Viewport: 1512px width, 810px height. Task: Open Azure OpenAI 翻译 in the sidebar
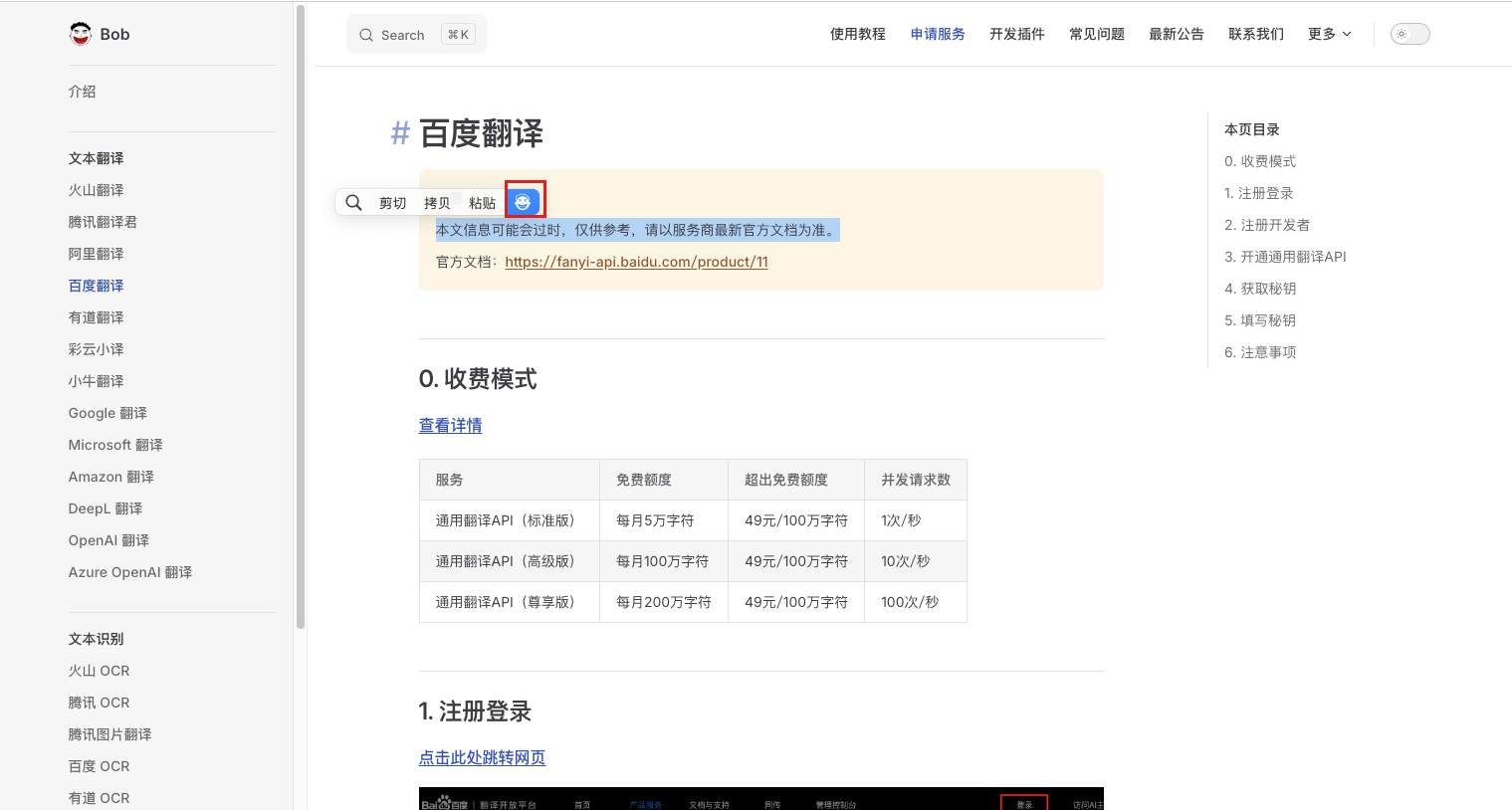(130, 572)
